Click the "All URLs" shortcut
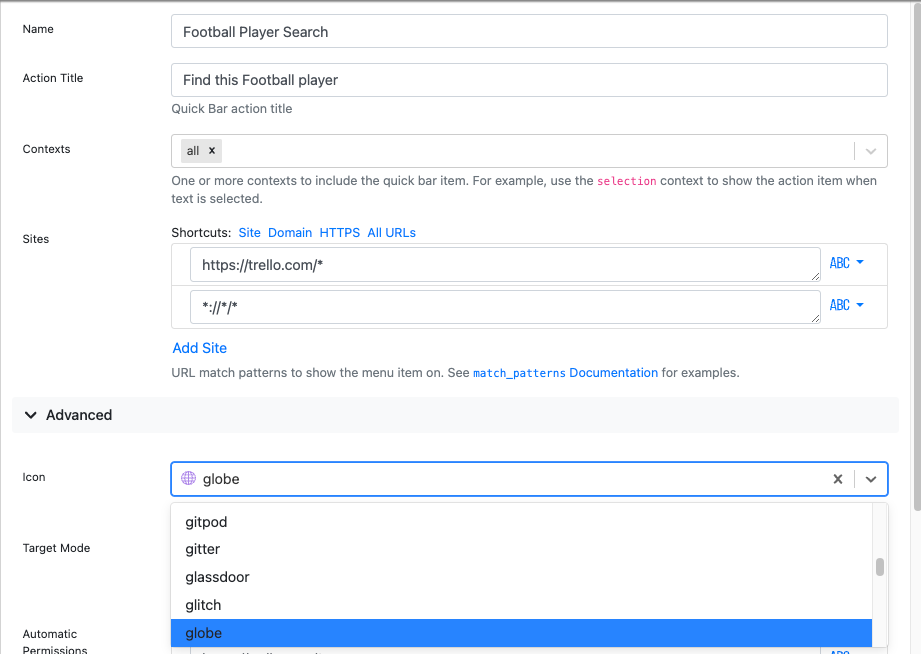The image size is (921, 654). point(391,232)
